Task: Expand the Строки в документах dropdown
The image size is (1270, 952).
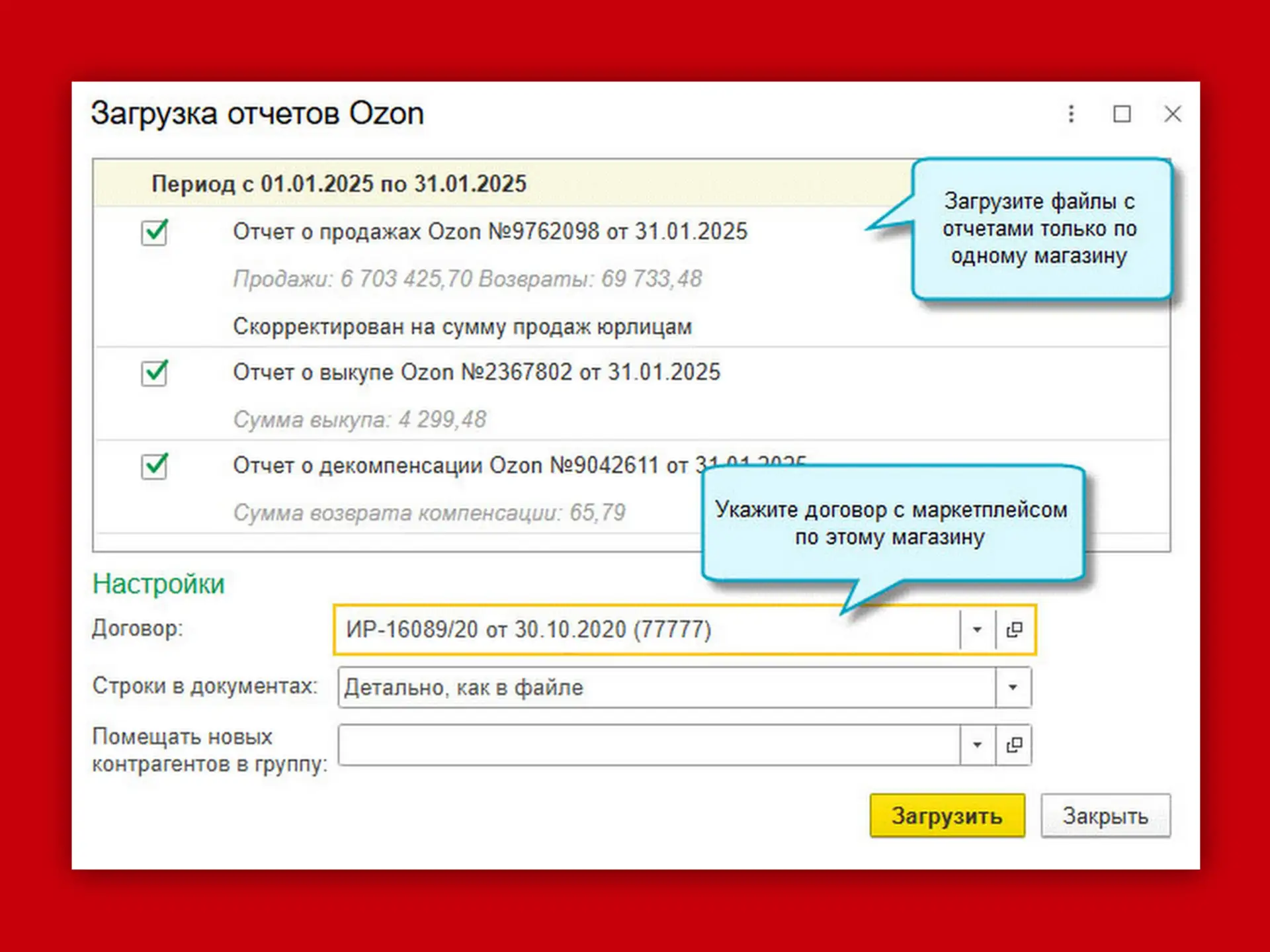Action: click(x=1013, y=687)
